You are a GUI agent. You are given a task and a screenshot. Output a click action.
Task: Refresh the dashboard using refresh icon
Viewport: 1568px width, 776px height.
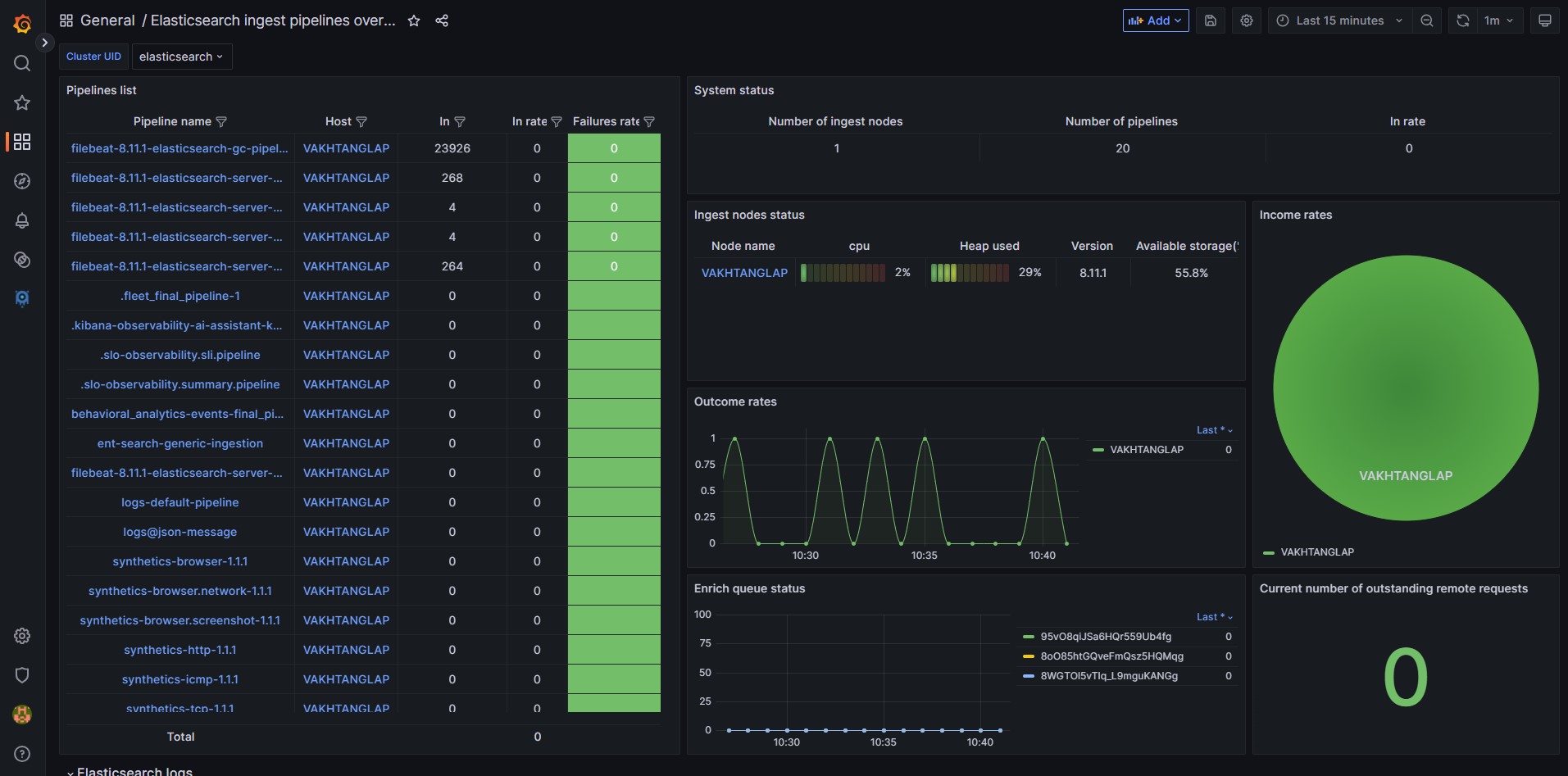(1463, 20)
